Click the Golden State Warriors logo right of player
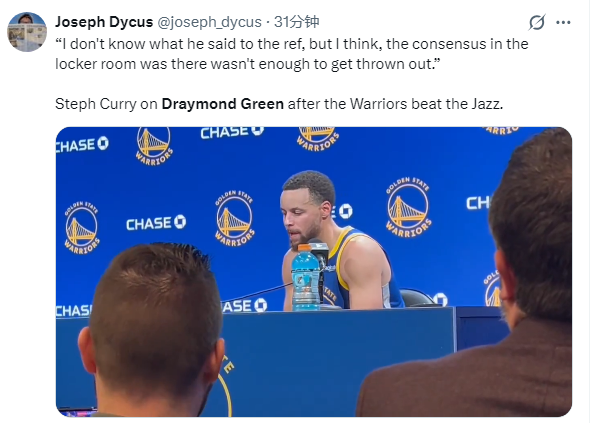This screenshot has height=423, width=591. [408, 207]
